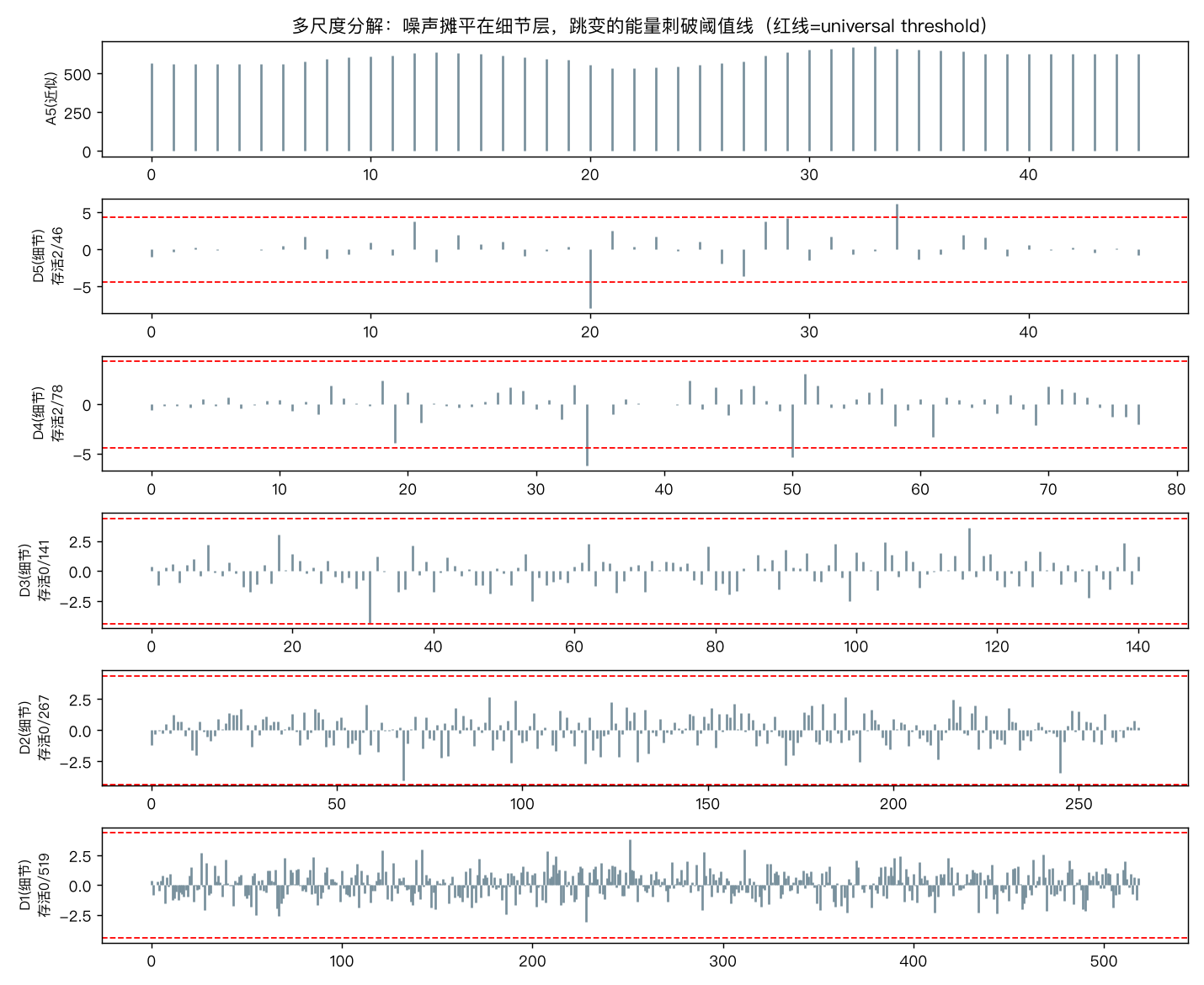Click the 500 y-tick on the A5 plot

click(x=80, y=74)
